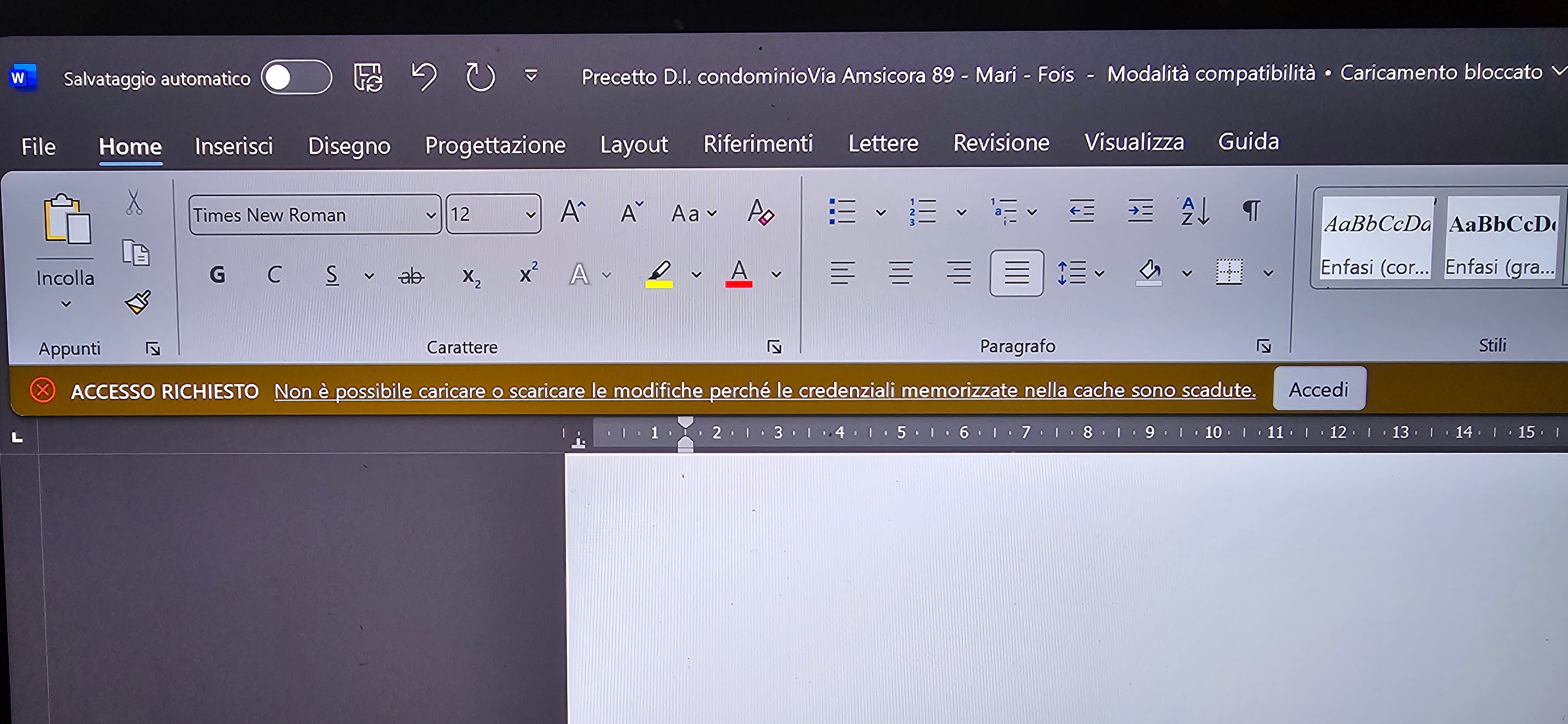Image resolution: width=1568 pixels, height=724 pixels.
Task: Open the Appunti clipboard dialog launcher
Action: 153,348
